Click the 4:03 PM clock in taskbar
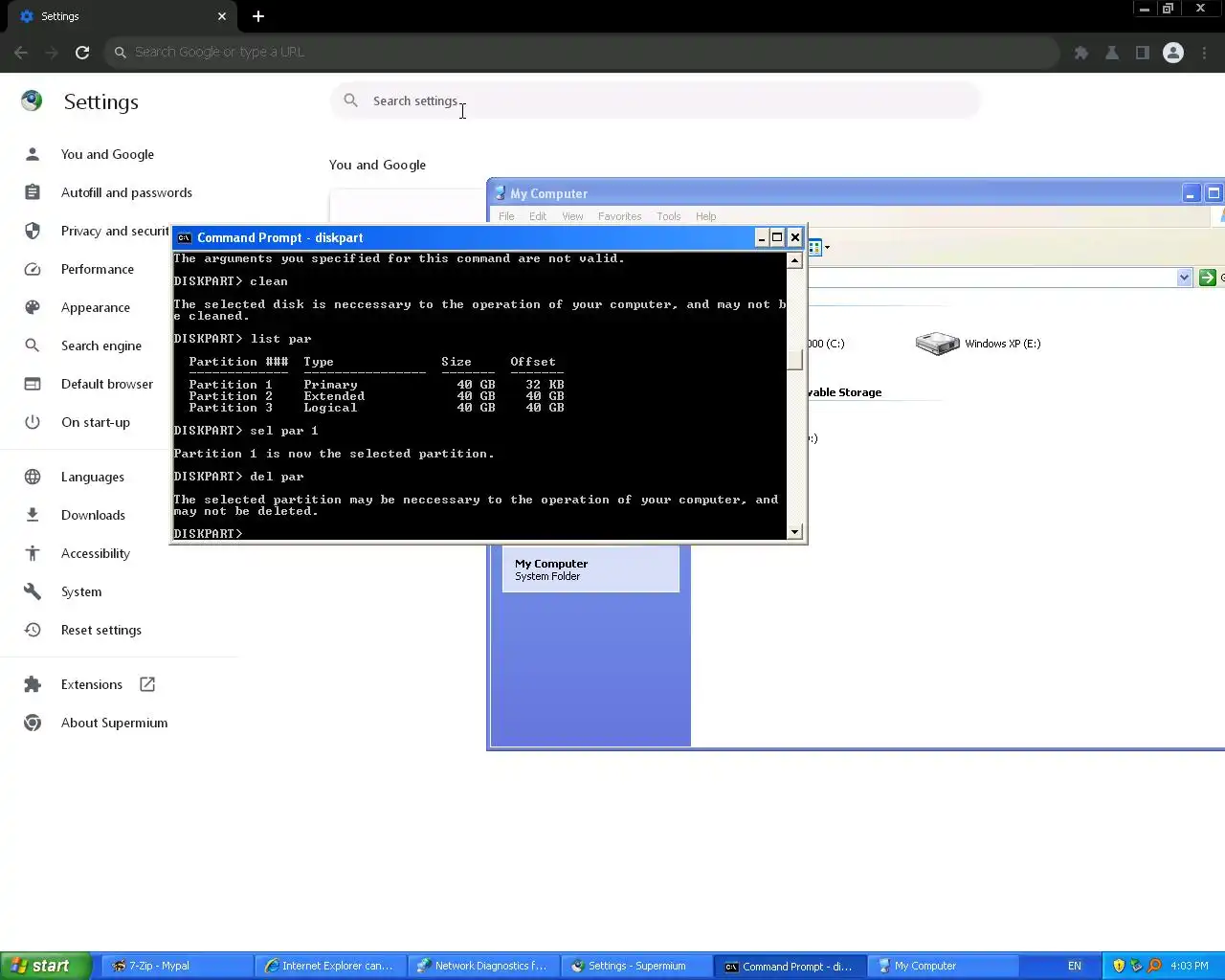 pos(1190,966)
